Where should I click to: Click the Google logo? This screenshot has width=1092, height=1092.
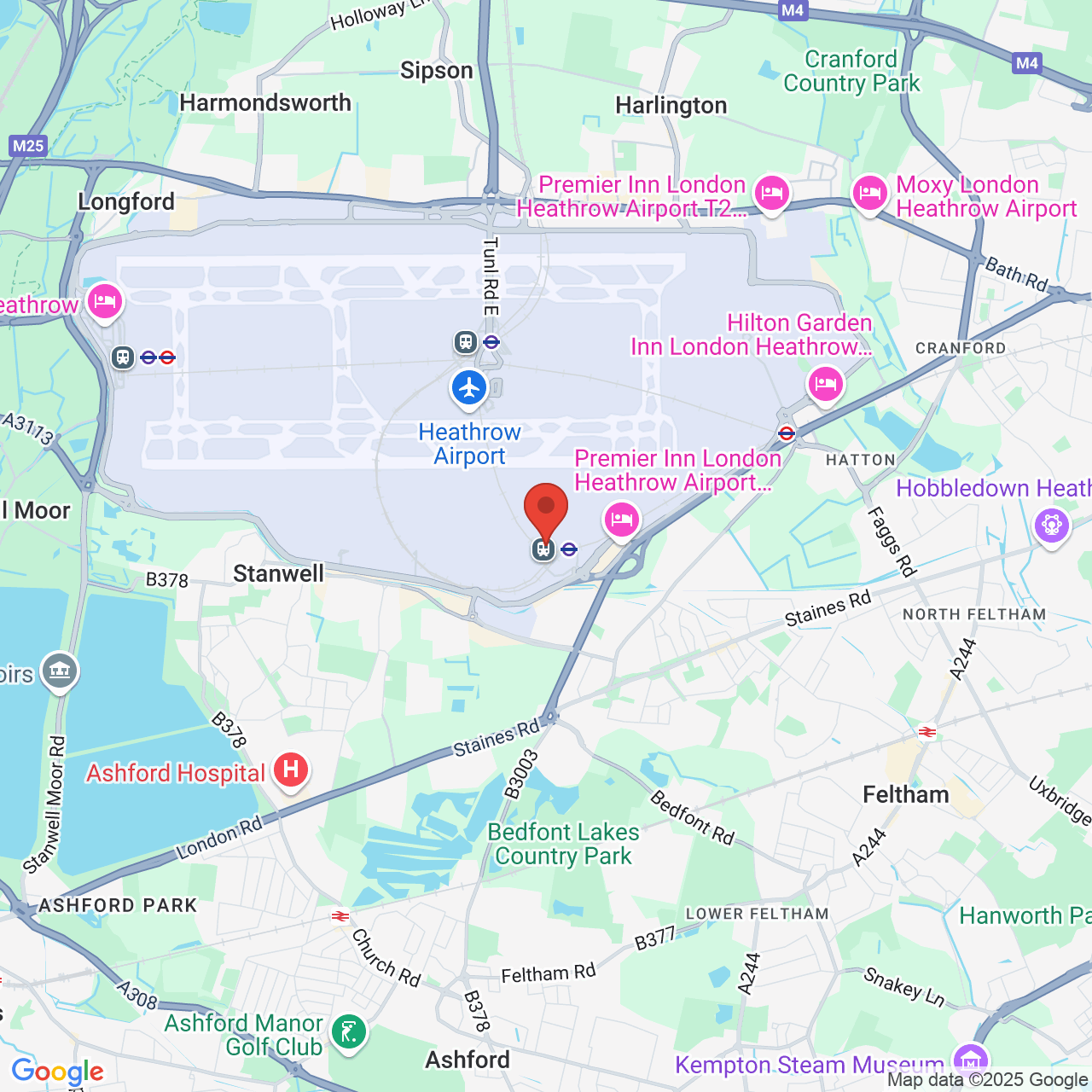coord(57,1072)
